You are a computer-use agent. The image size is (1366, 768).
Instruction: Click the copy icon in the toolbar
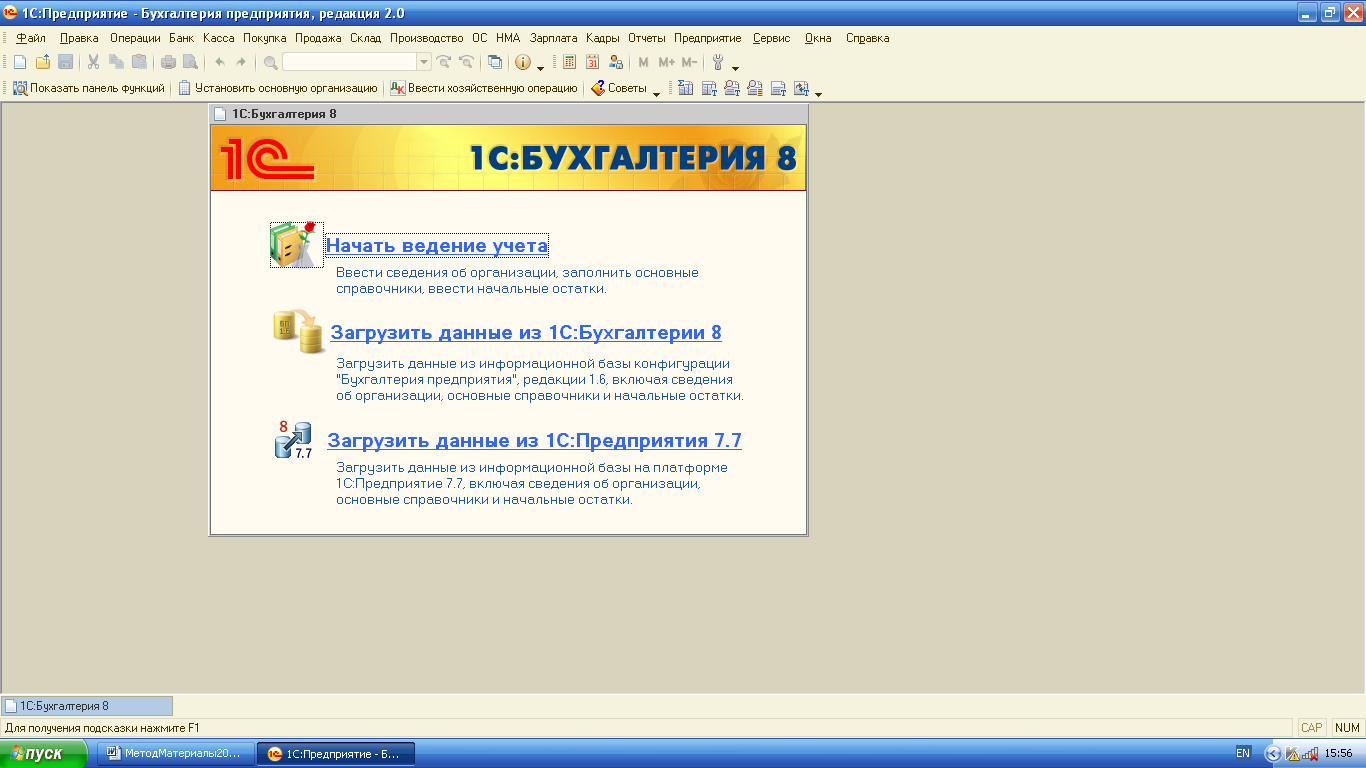tap(116, 62)
